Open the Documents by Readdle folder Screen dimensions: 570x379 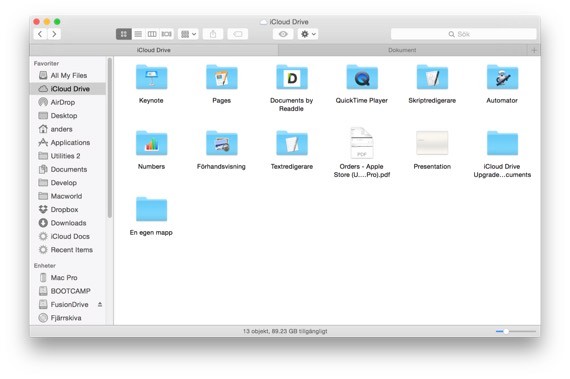292,77
